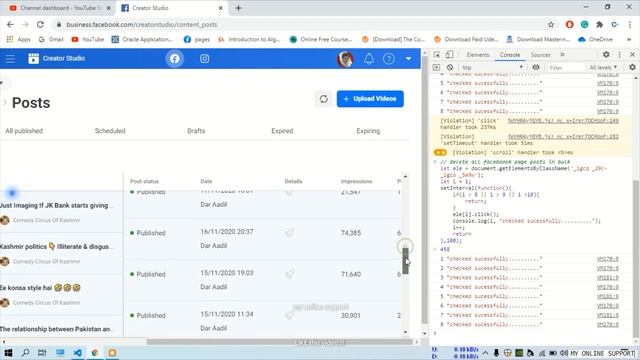Clear the console
Viewport: 640px width, 360px height.
[450, 67]
